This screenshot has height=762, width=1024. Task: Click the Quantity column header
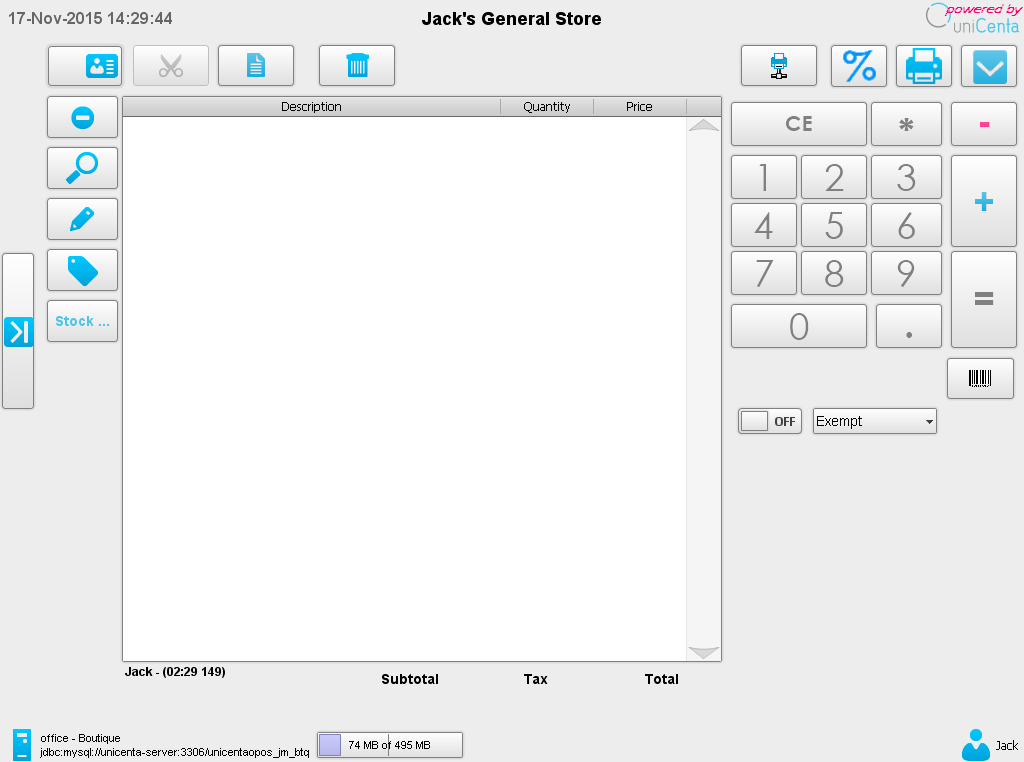click(x=546, y=107)
